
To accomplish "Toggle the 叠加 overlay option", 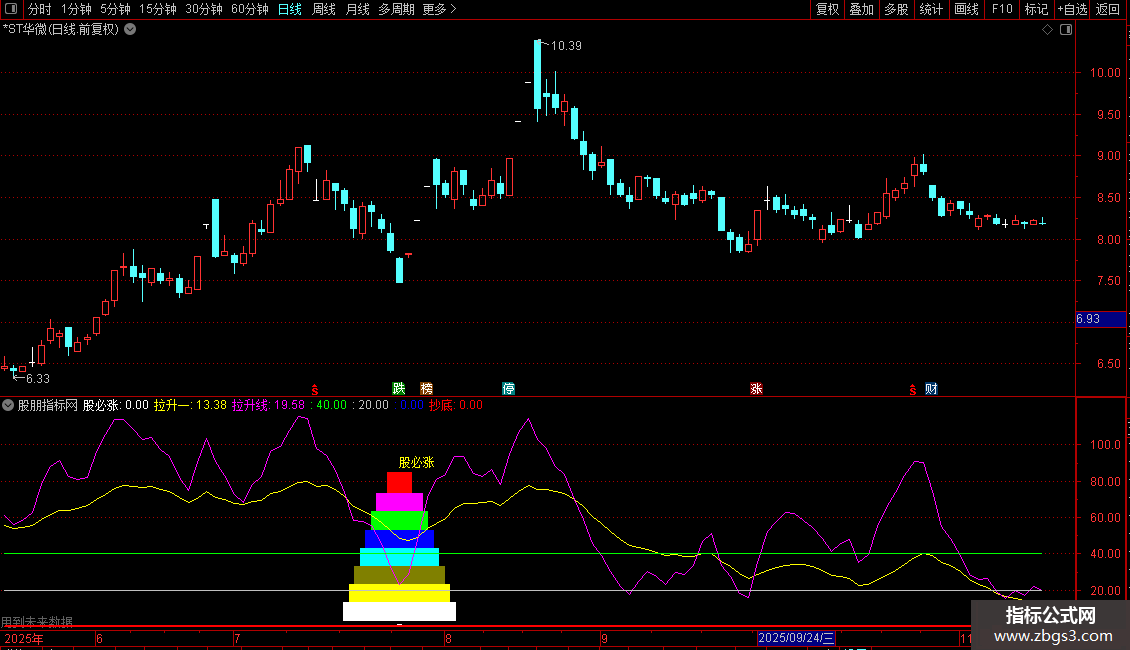I will tap(861, 10).
